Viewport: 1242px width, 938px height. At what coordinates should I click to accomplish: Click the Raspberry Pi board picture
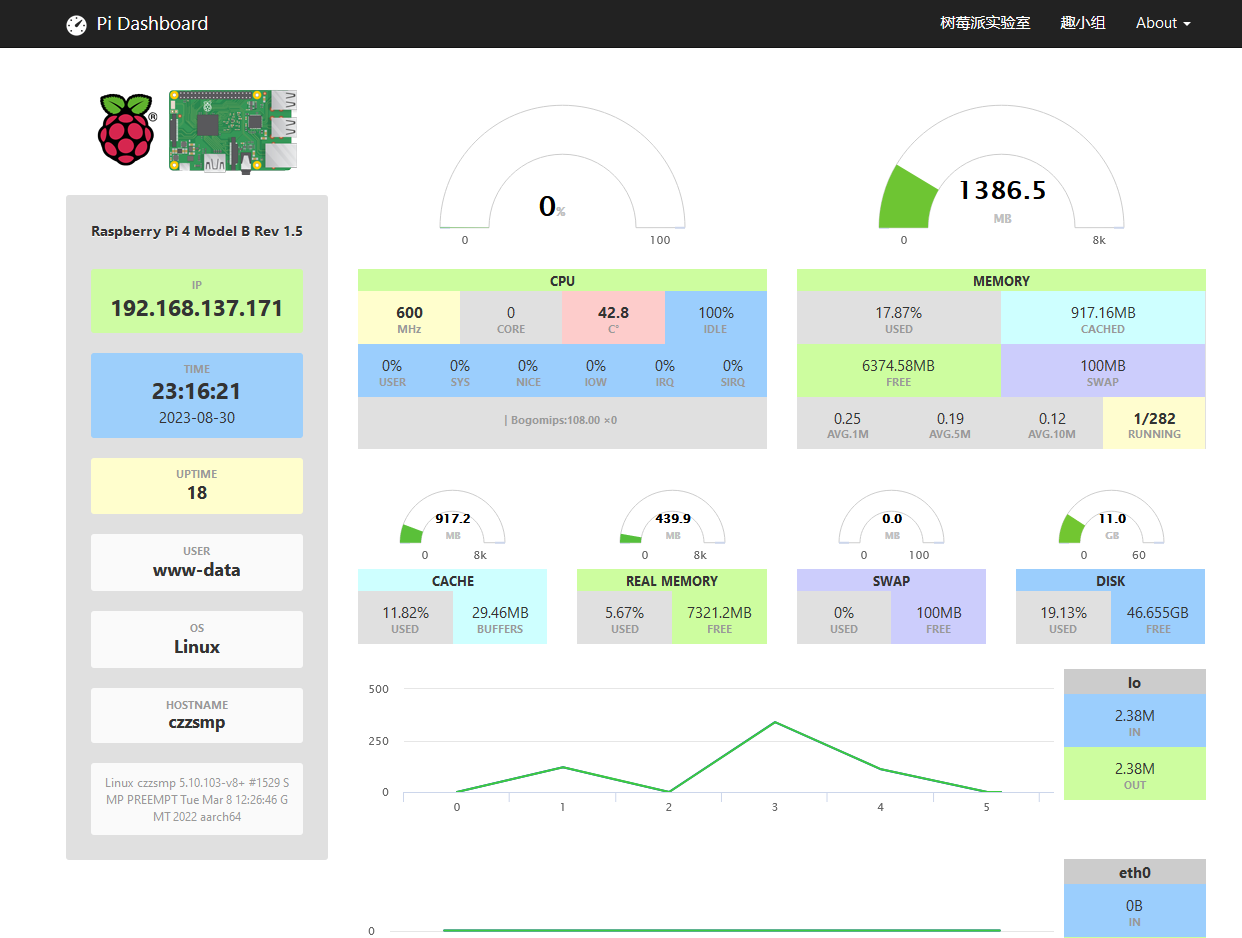tap(233, 131)
